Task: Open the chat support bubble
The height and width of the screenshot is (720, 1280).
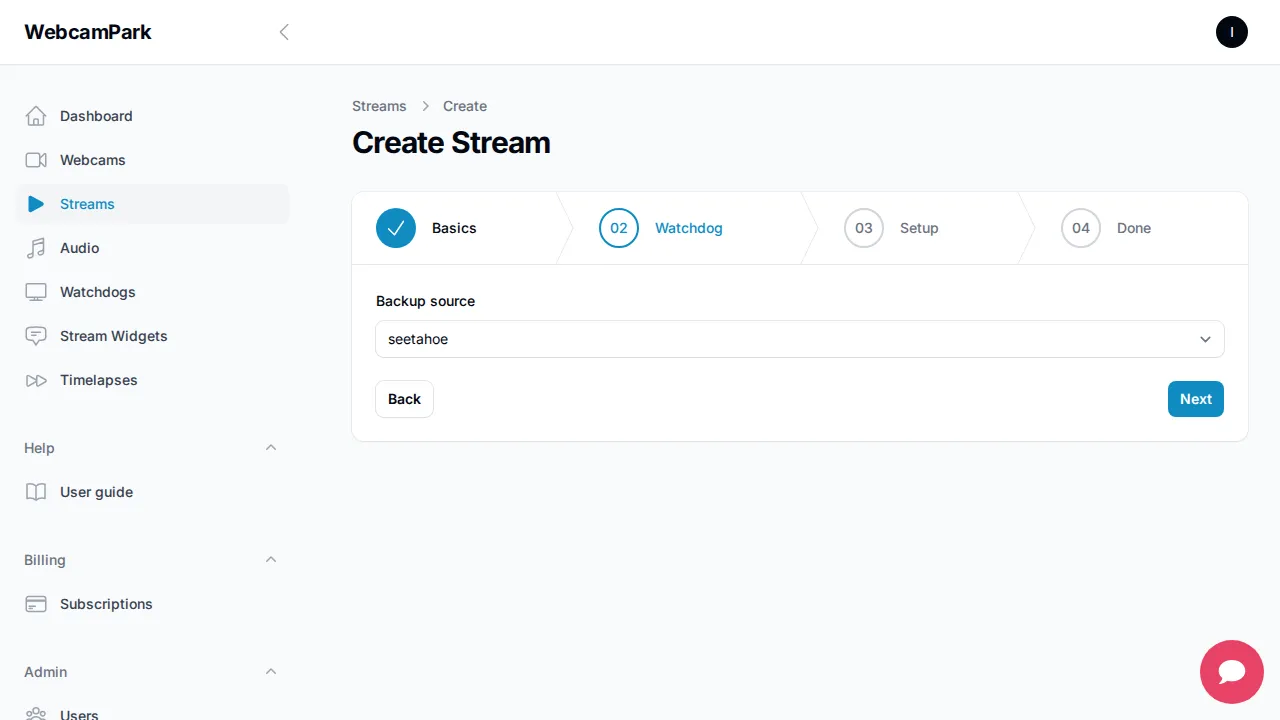Action: click(x=1231, y=671)
